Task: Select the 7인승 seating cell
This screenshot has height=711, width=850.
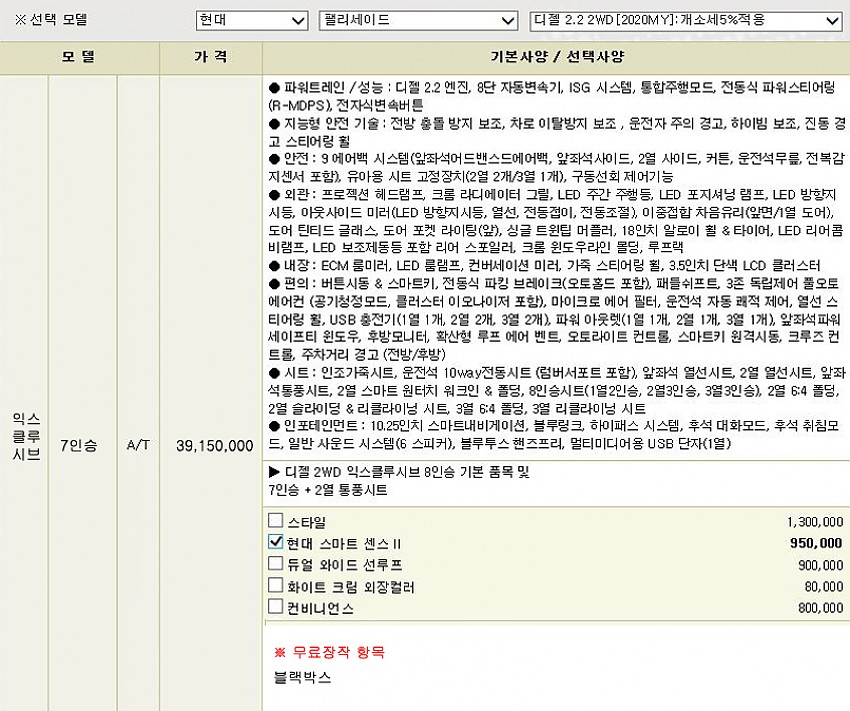Action: coord(78,446)
